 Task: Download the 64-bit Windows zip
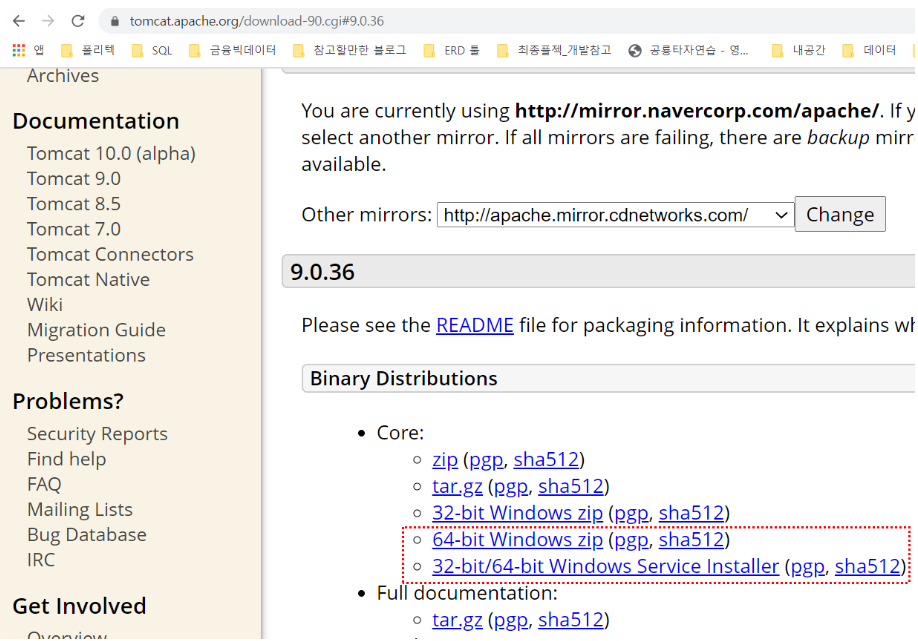[518, 539]
